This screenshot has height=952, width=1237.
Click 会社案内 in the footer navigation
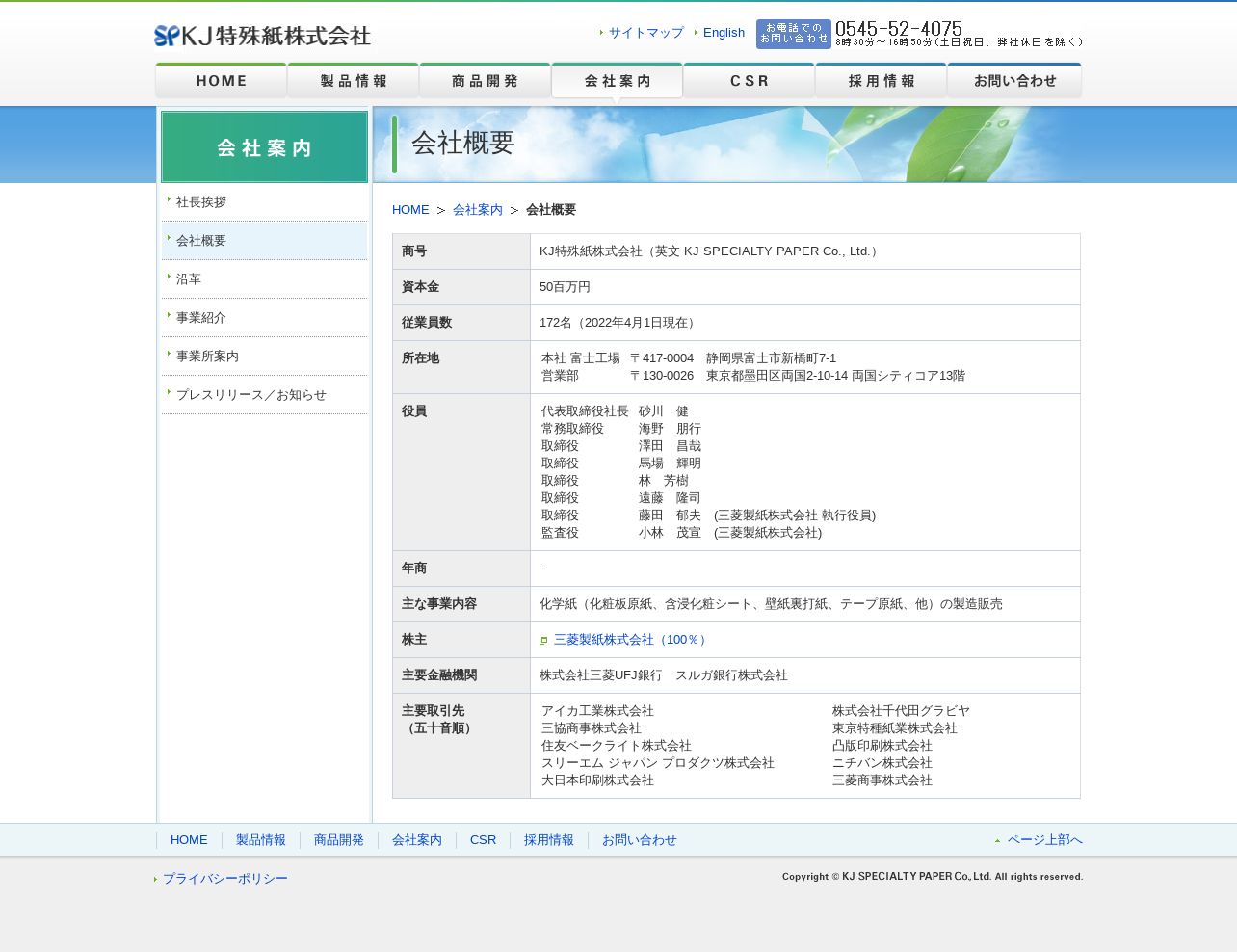pyautogui.click(x=417, y=840)
